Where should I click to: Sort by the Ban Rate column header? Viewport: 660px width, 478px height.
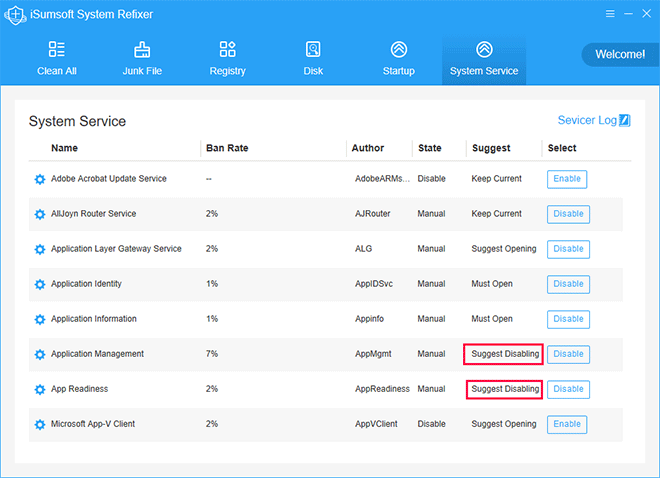tap(227, 148)
